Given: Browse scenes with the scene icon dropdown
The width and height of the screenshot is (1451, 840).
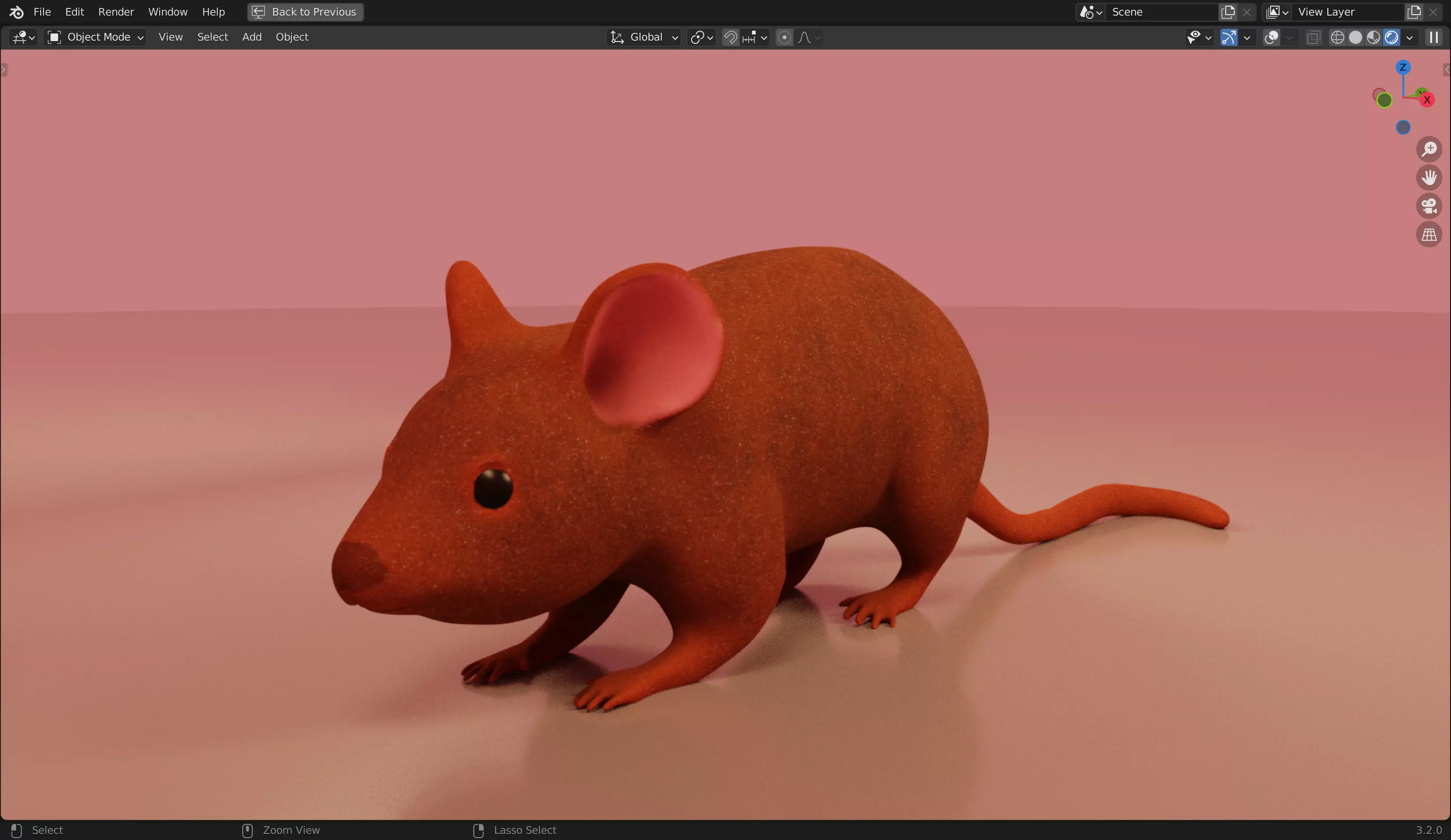Looking at the screenshot, I should [1090, 11].
